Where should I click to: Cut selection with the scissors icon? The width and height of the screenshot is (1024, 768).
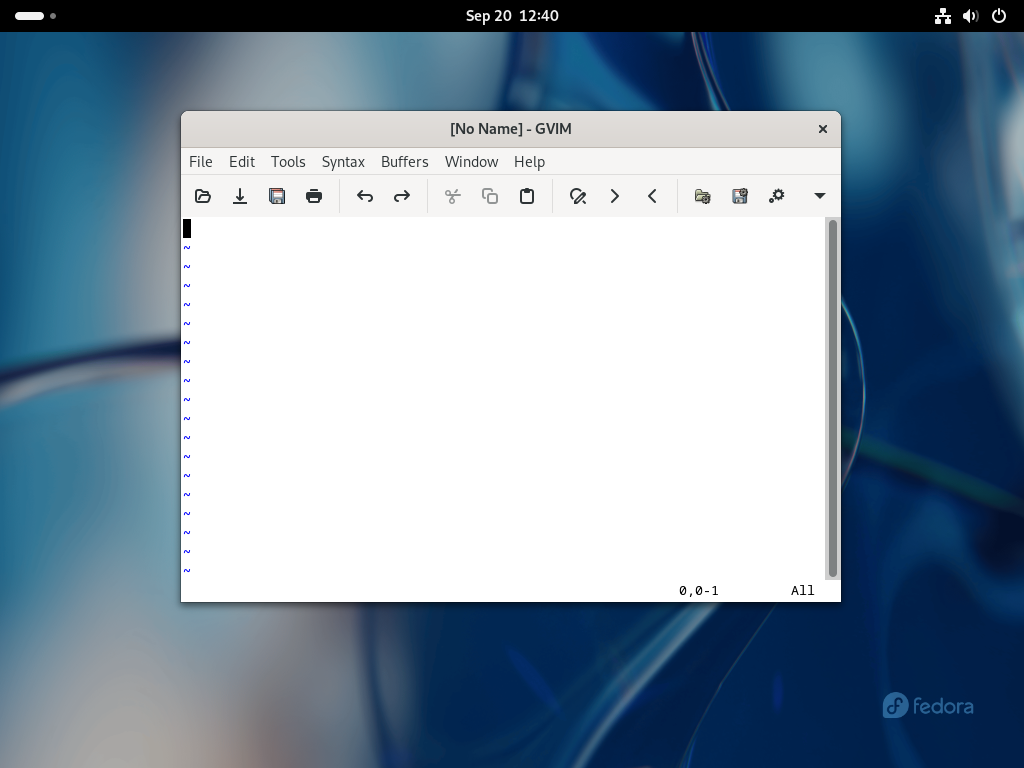click(453, 196)
